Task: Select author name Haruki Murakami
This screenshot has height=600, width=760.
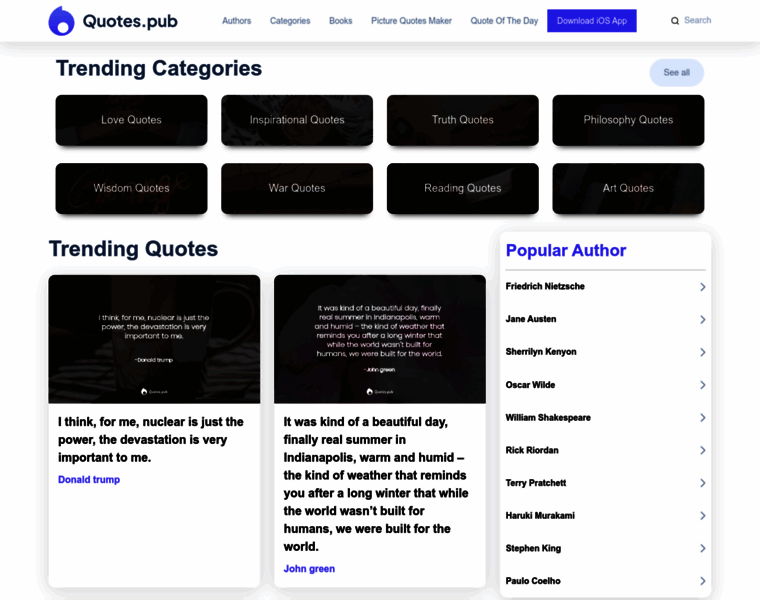Action: [540, 516]
